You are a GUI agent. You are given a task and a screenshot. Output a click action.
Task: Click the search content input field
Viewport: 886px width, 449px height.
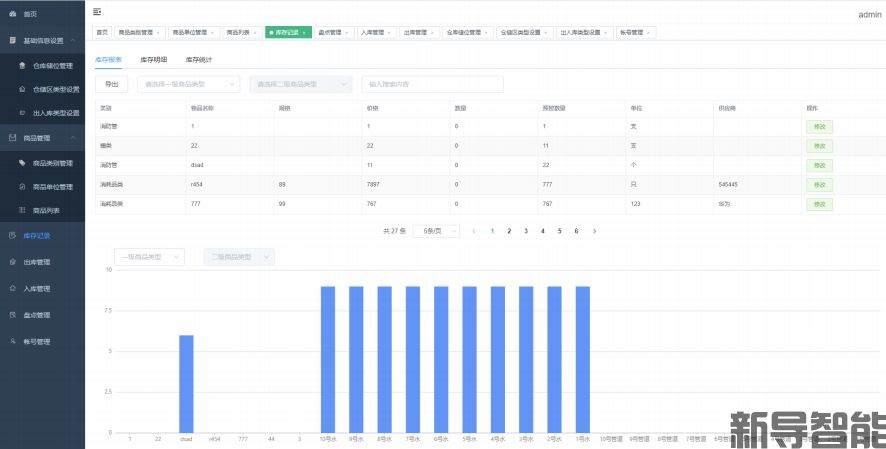coord(432,85)
